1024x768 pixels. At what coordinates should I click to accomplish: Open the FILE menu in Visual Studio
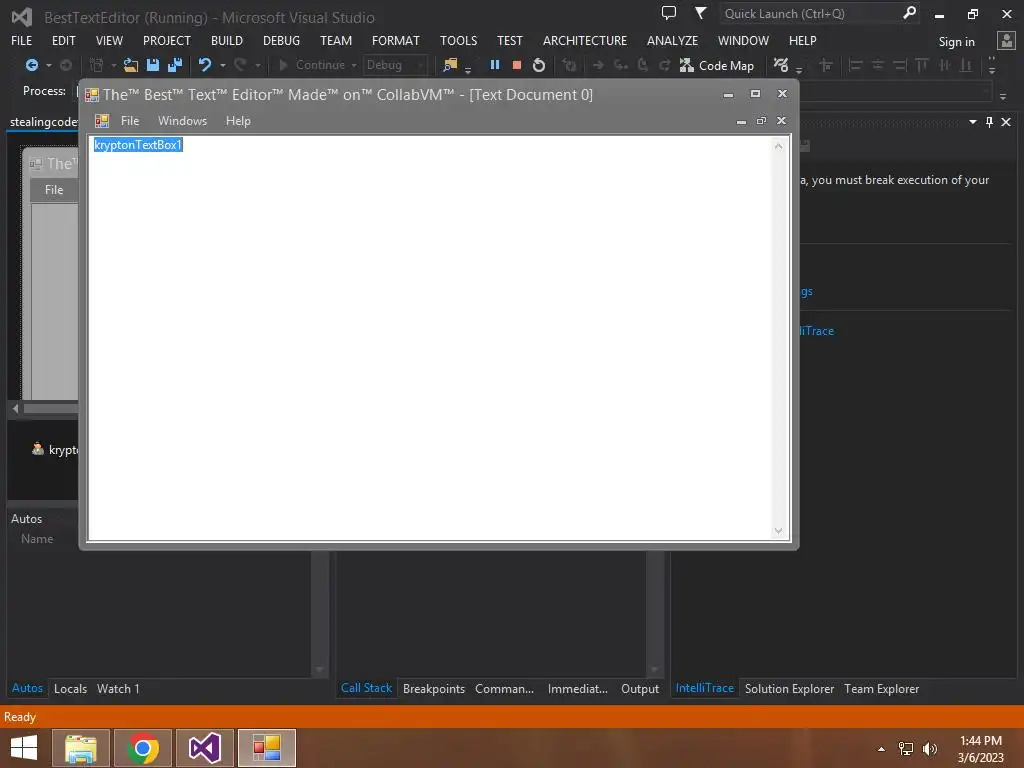click(22, 40)
